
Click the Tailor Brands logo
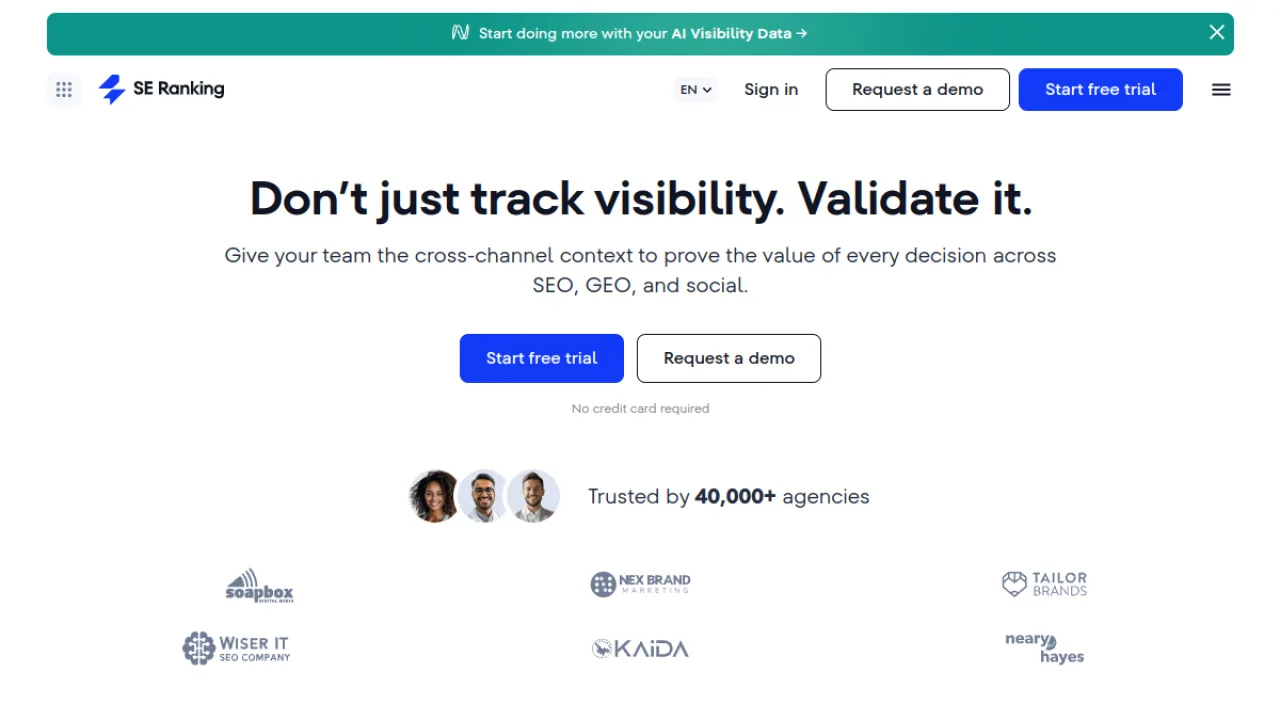[x=1044, y=584]
